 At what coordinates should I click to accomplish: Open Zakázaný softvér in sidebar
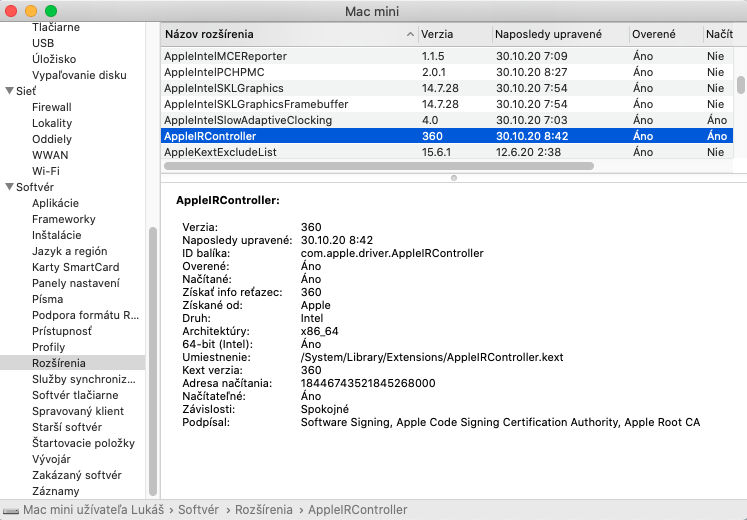[x=77, y=475]
